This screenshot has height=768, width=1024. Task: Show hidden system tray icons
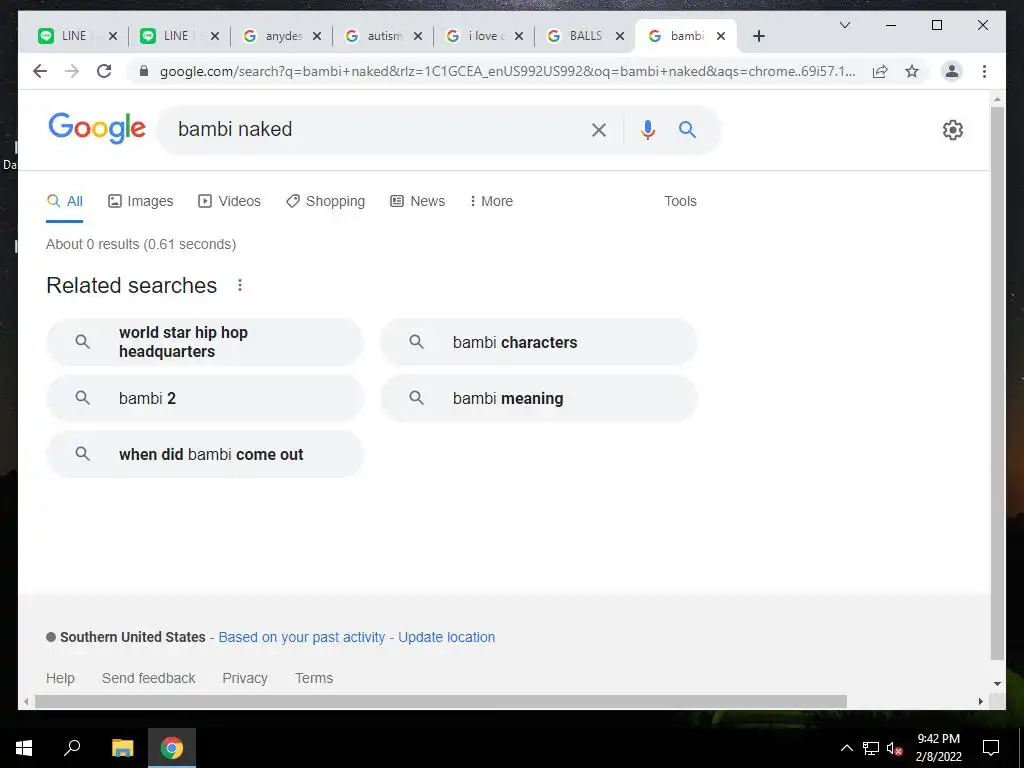[x=846, y=748]
